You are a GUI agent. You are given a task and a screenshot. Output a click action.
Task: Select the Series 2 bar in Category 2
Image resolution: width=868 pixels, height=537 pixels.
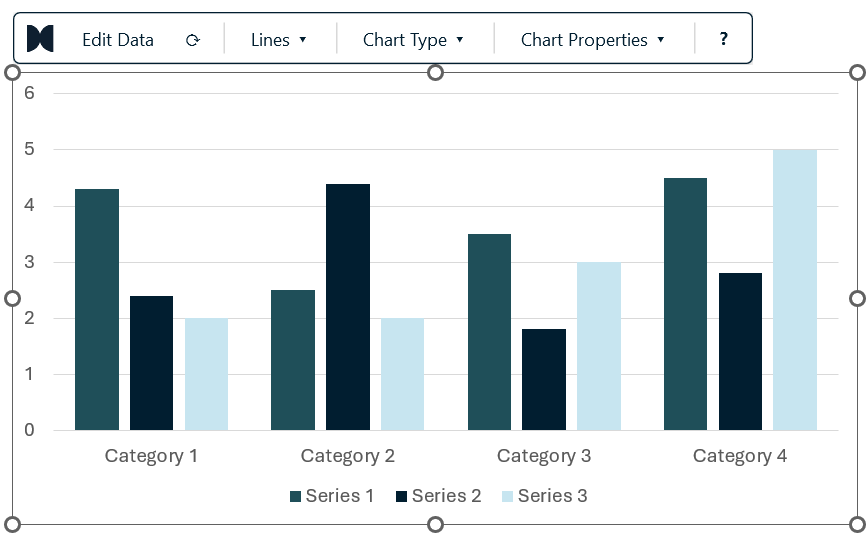(x=348, y=307)
